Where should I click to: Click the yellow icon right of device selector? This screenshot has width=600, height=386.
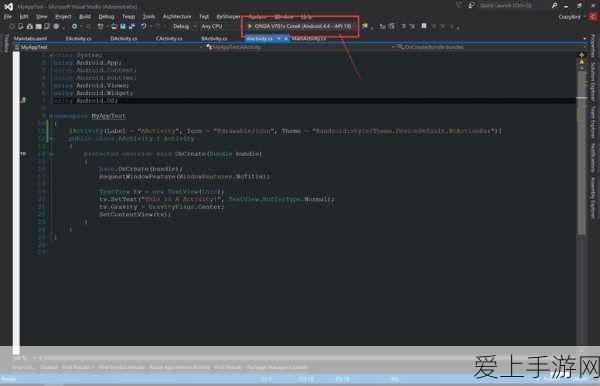(x=365, y=26)
